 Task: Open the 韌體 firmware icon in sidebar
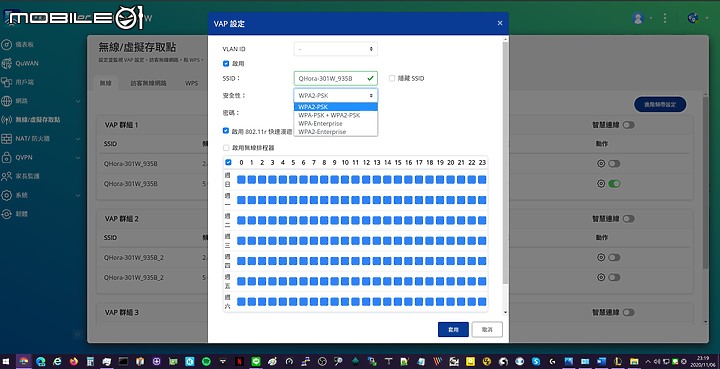coord(6,214)
